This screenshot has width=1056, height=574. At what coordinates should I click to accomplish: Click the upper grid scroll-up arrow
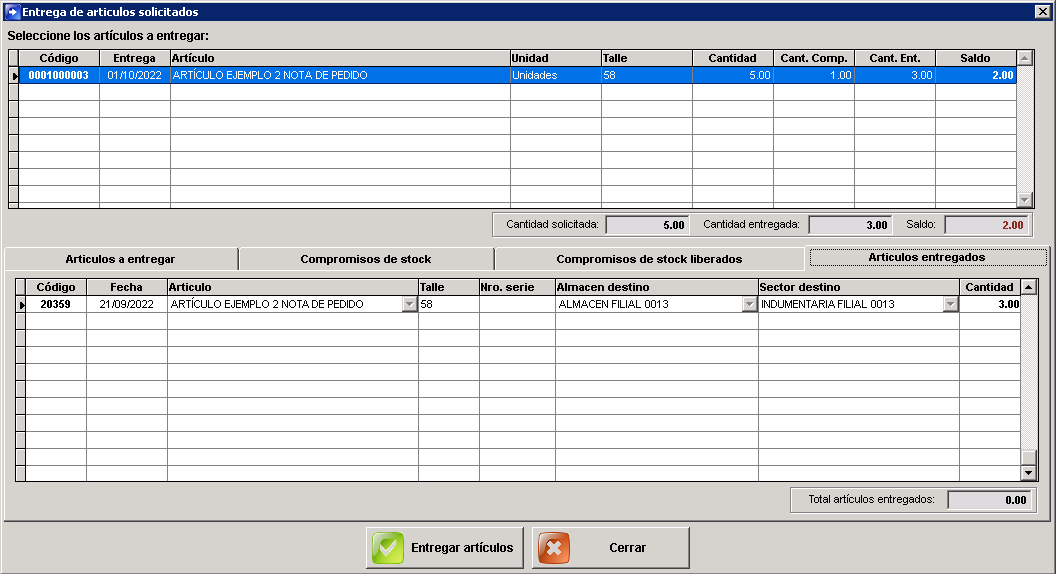(x=1024, y=58)
